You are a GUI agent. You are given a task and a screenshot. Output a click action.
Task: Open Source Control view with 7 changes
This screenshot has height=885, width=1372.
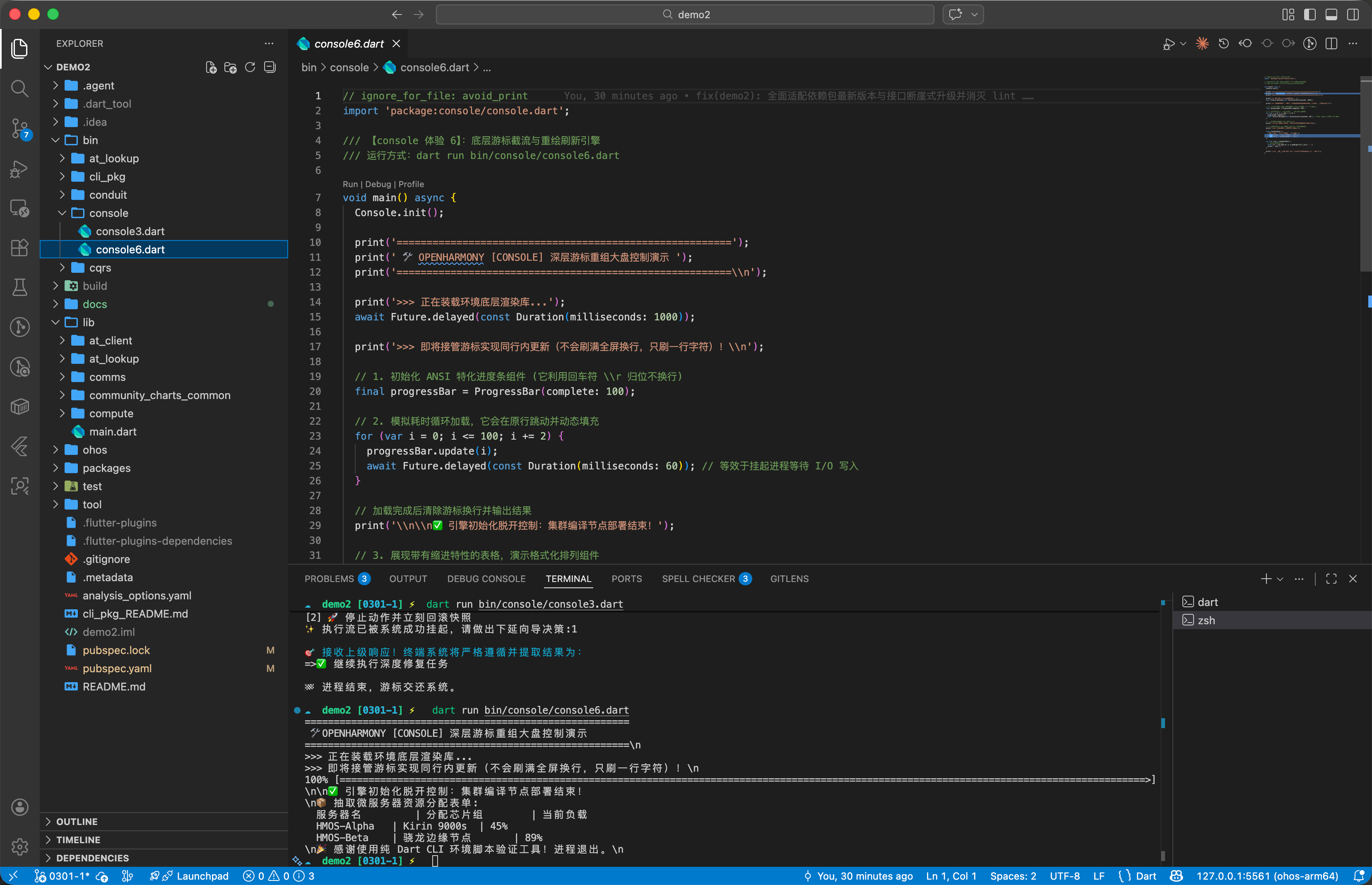click(x=19, y=128)
